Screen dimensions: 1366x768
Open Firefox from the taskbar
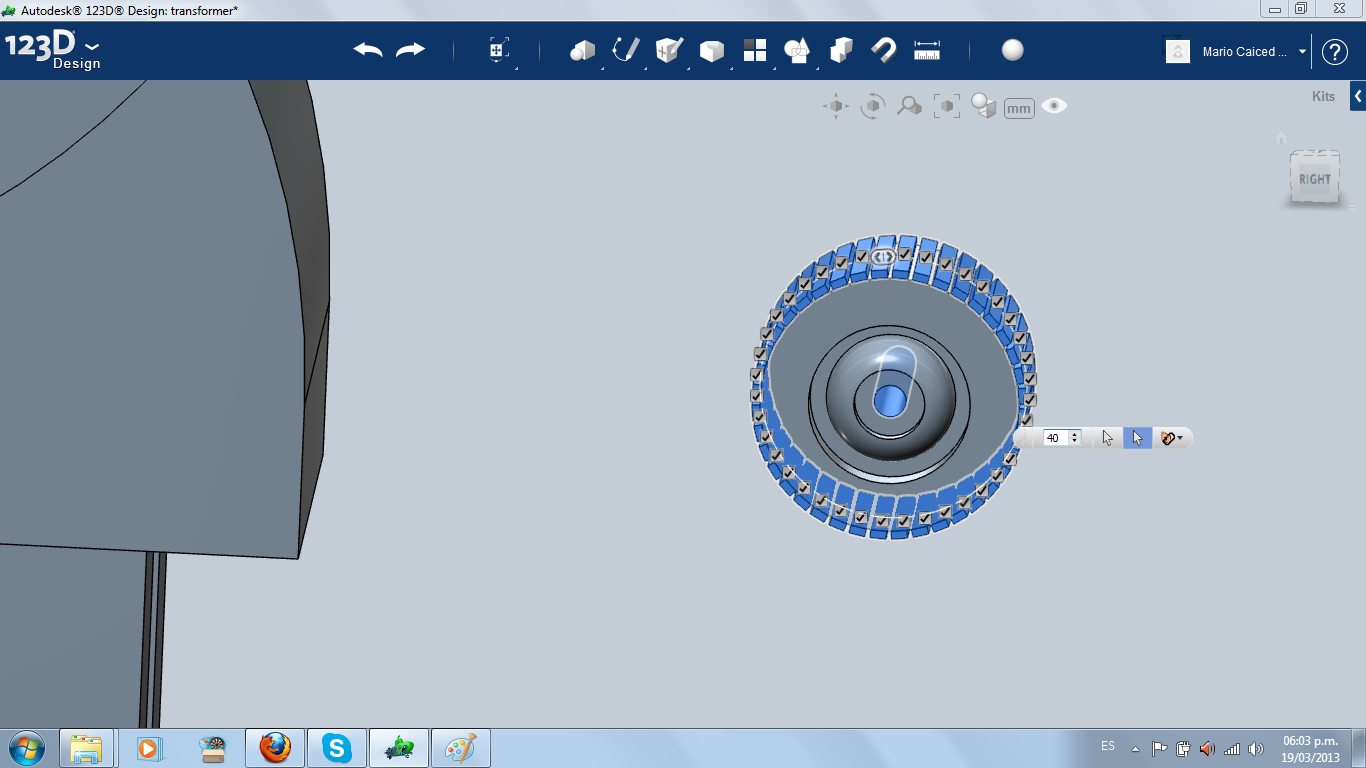click(275, 748)
